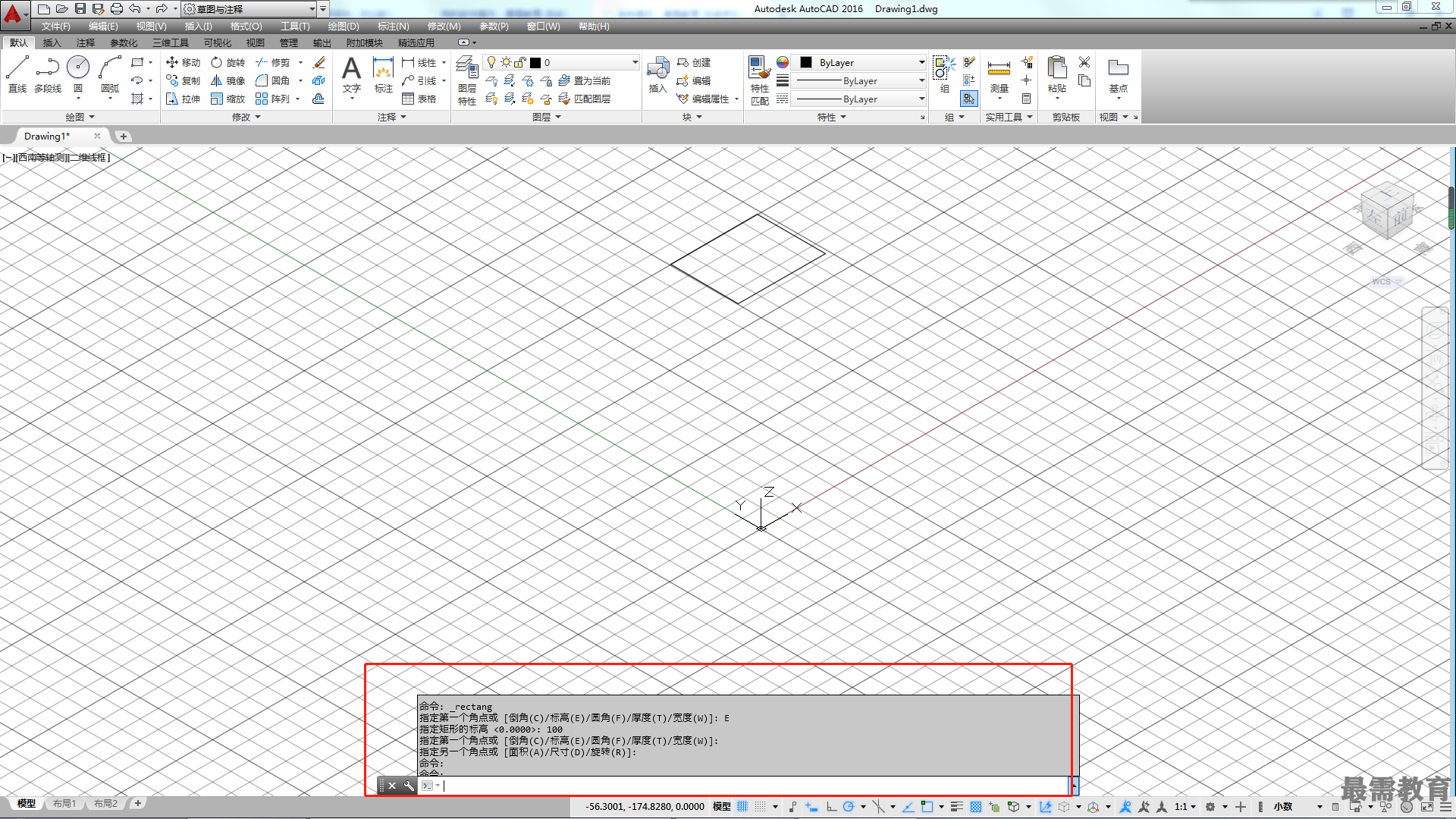1456x819 pixels.
Task: Click 置为当前 (Make Current) layer button
Action: [x=584, y=80]
